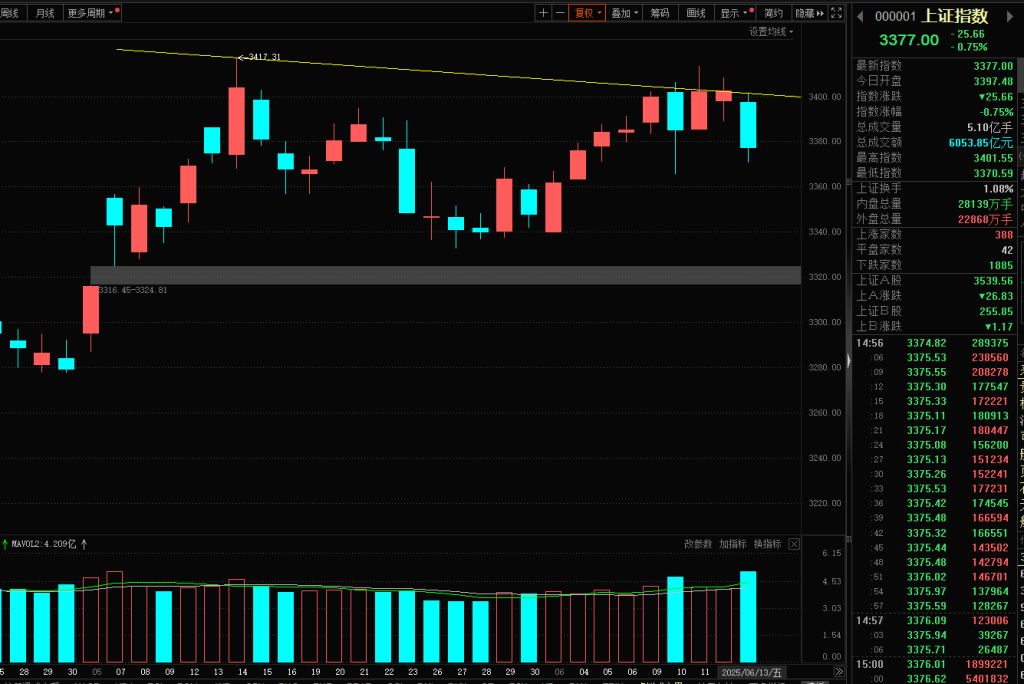Click 最低指数 value 3370.59
The height and width of the screenshot is (684, 1024).
pos(993,173)
